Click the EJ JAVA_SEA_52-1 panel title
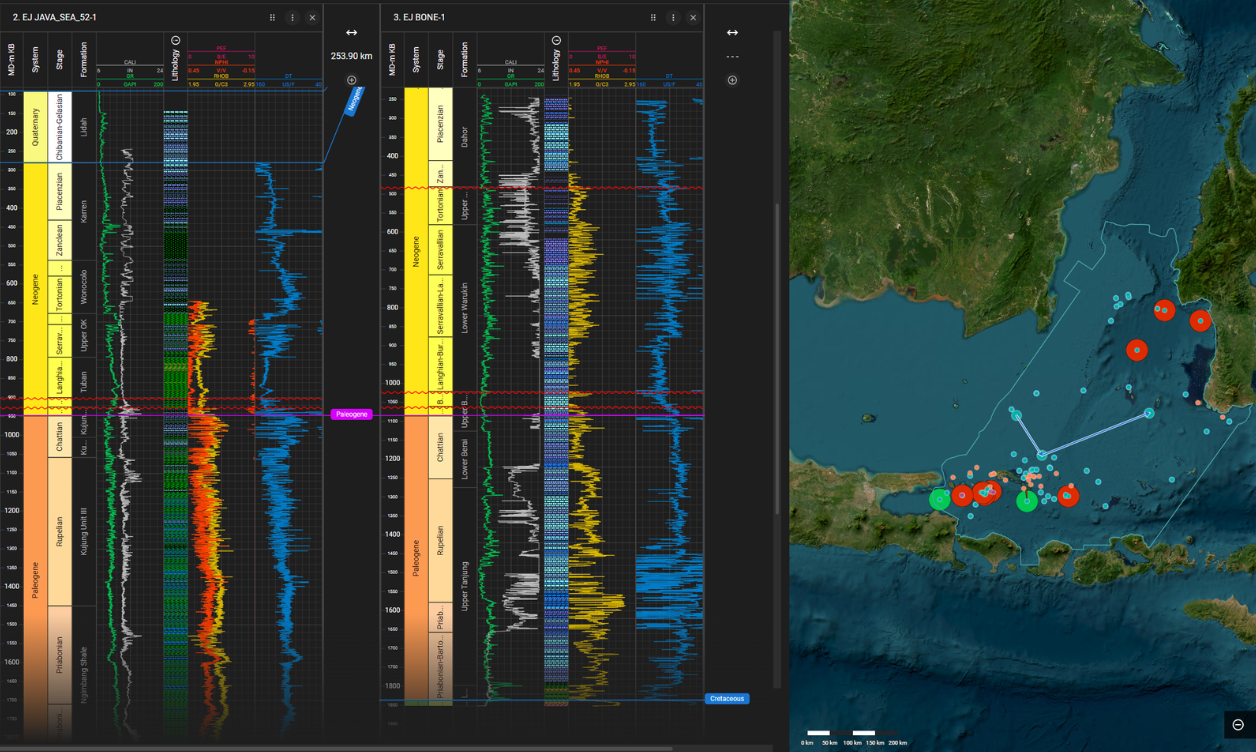 55,18
